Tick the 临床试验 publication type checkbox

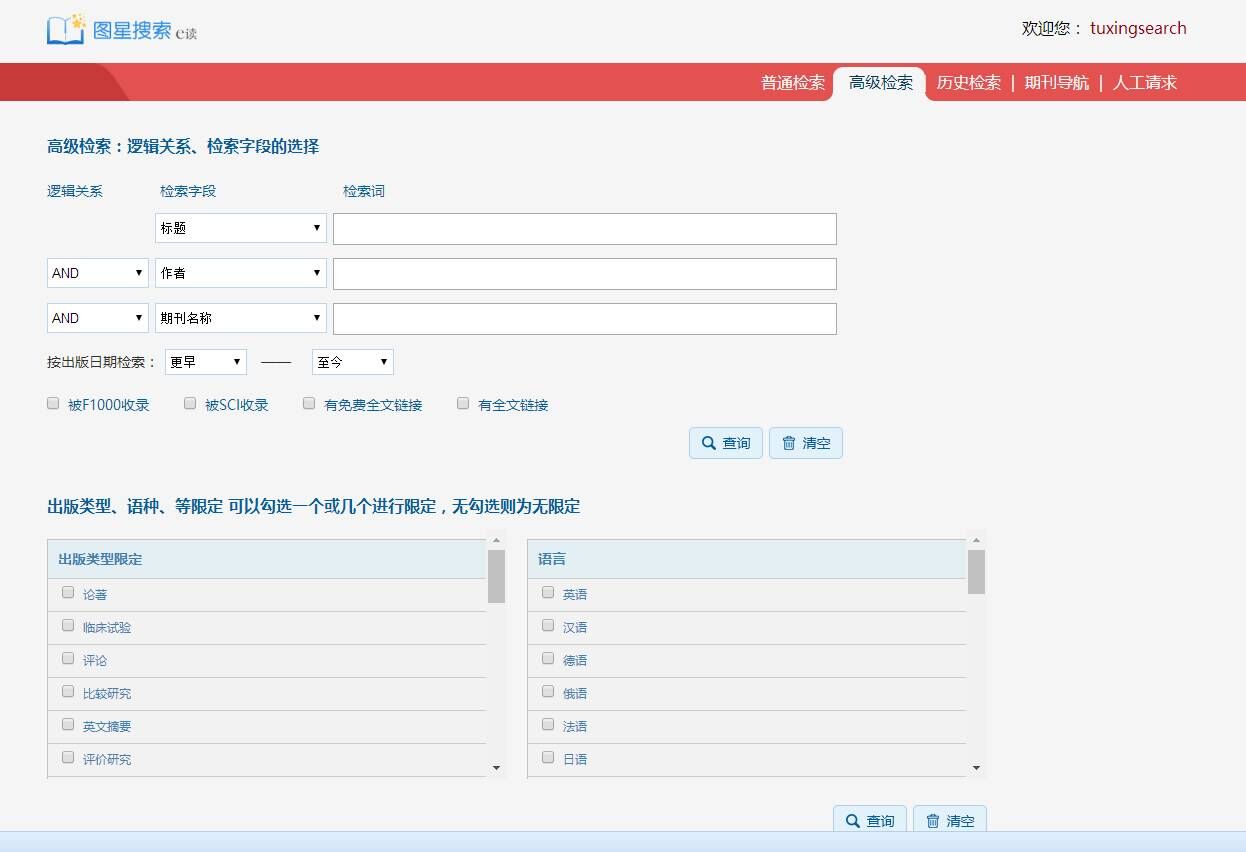68,626
